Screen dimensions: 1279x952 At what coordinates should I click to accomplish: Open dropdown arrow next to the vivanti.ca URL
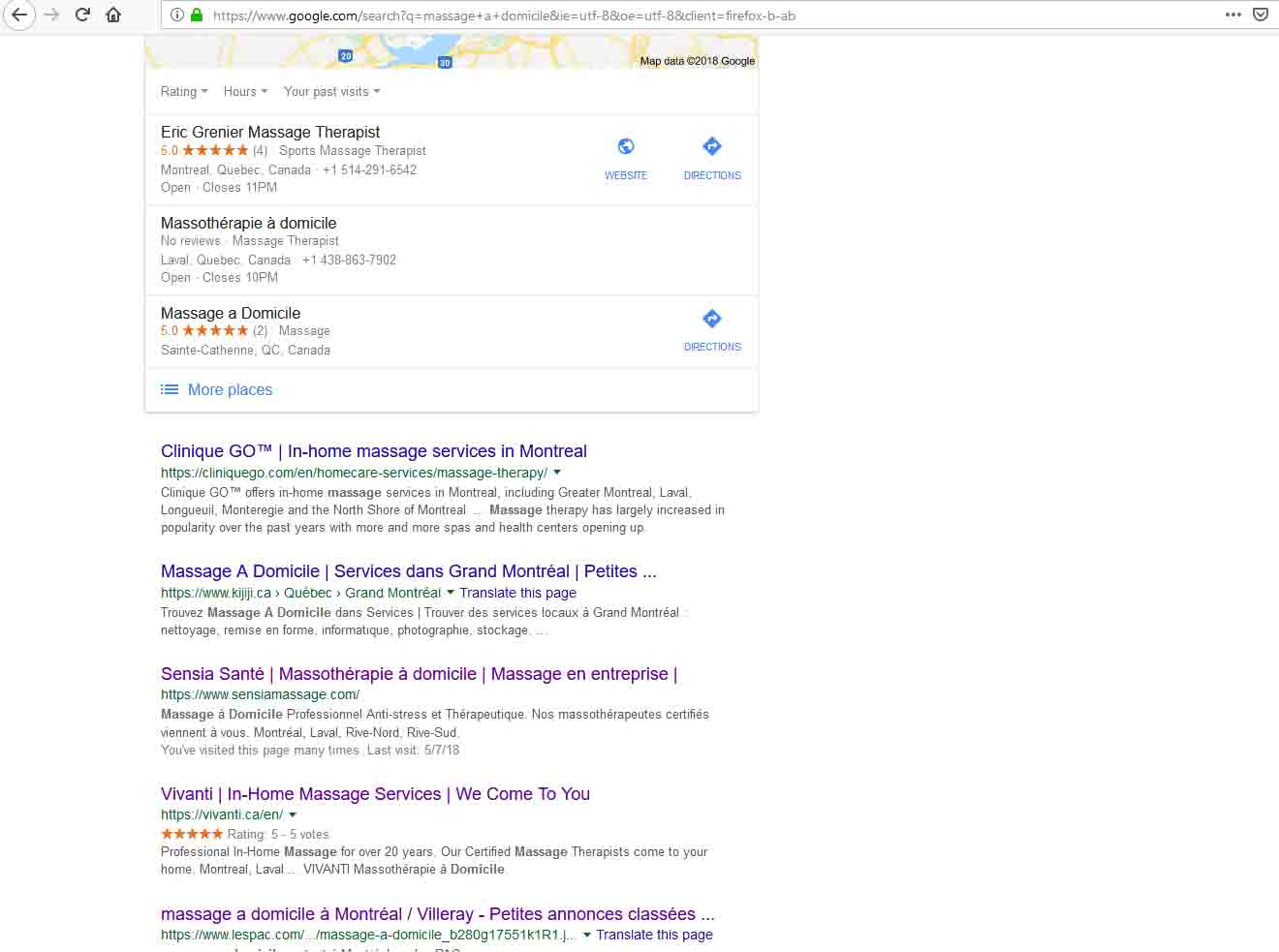pos(293,815)
